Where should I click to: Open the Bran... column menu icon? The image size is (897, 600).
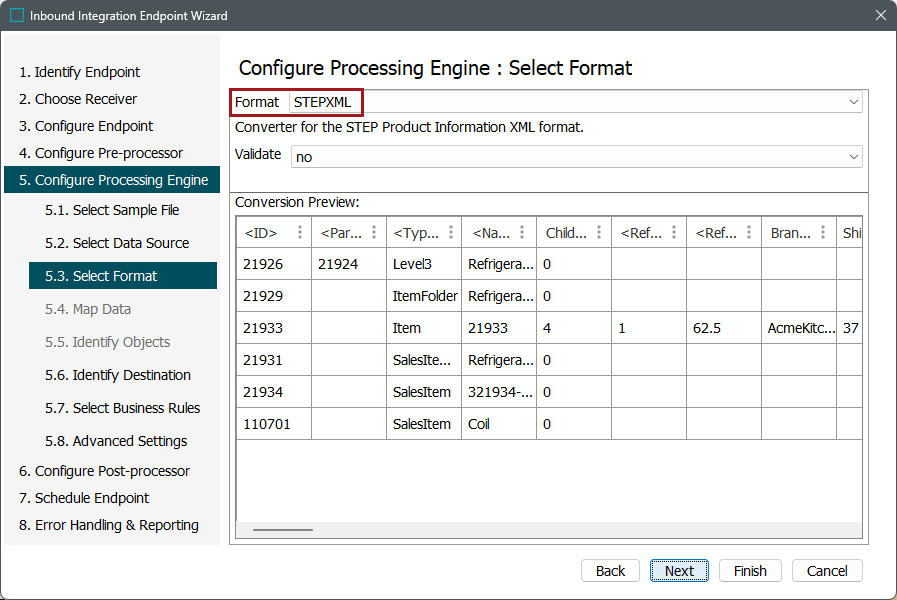(x=824, y=233)
